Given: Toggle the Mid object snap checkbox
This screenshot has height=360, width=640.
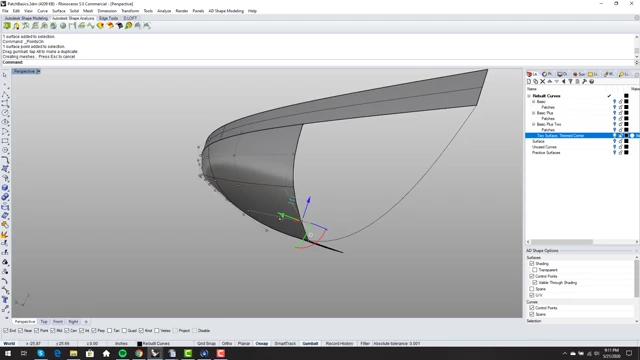Looking at the screenshot, I should (53, 331).
